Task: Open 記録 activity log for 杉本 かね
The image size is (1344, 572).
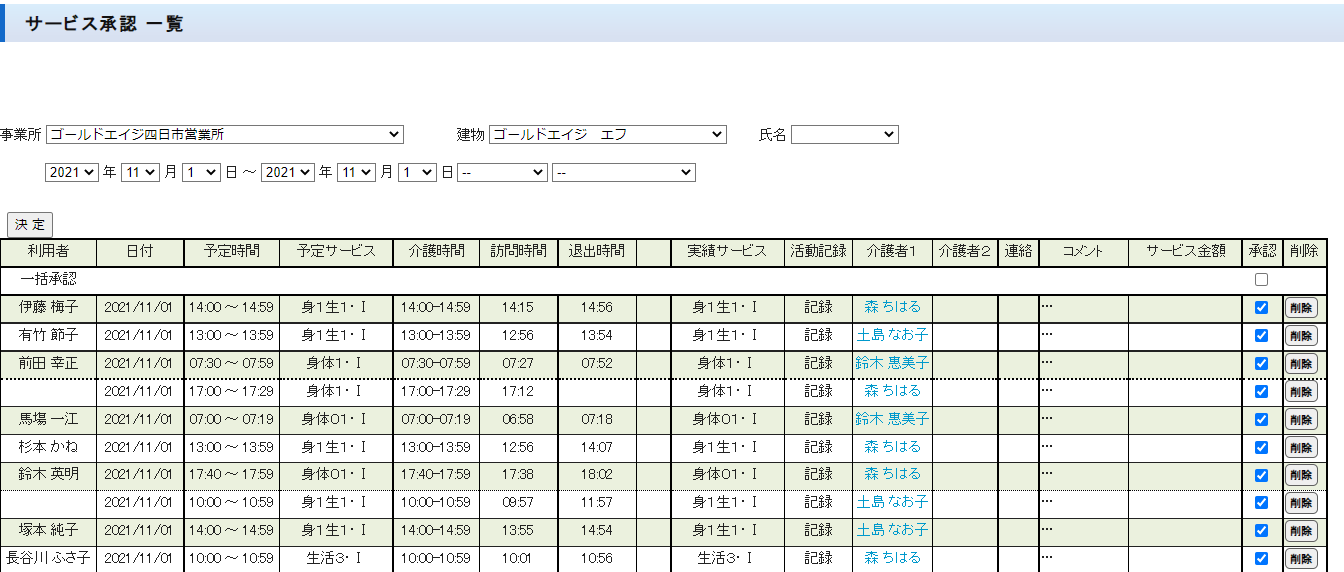Action: tap(818, 447)
